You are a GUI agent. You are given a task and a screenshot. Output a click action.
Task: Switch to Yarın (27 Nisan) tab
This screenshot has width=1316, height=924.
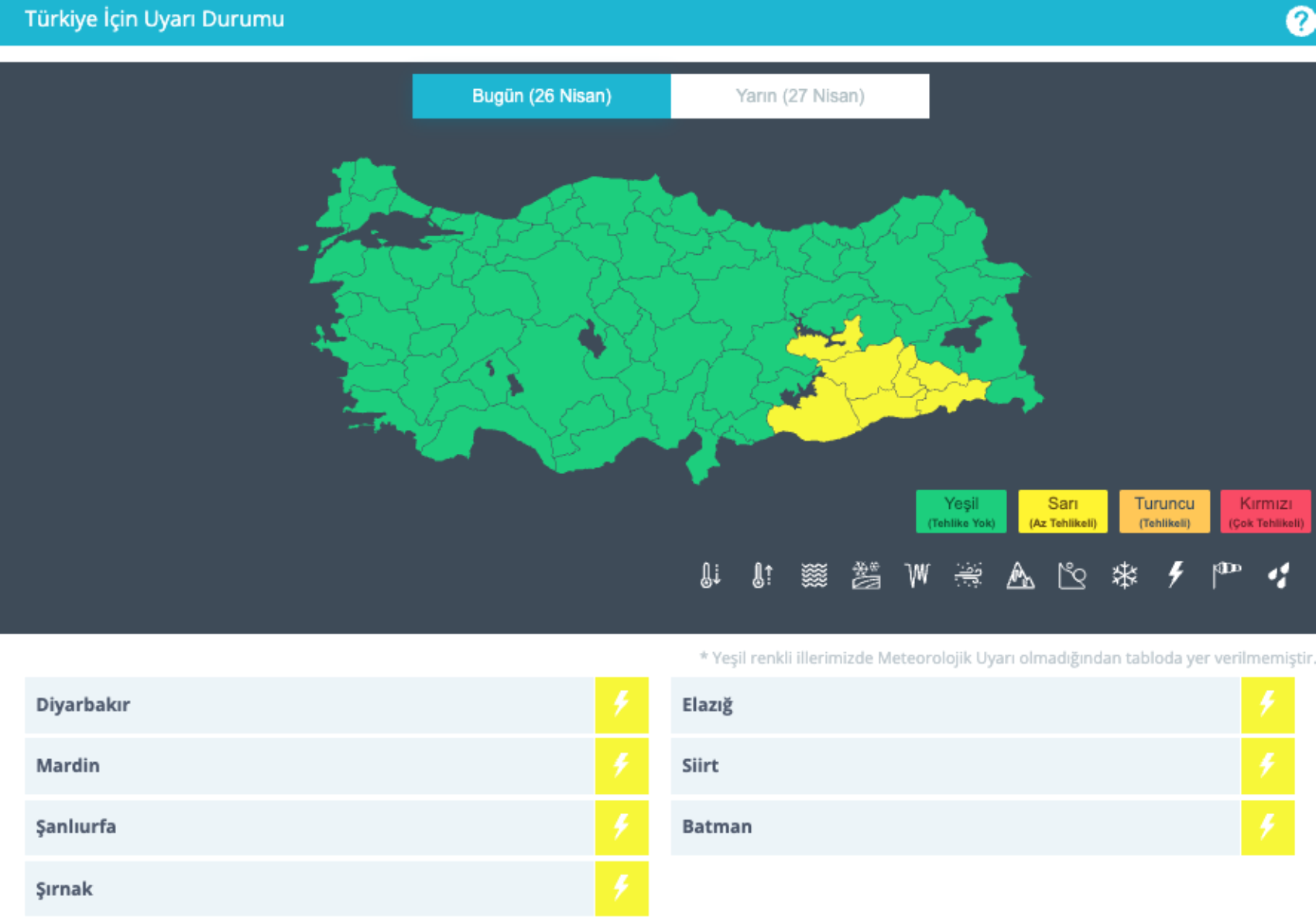[800, 96]
